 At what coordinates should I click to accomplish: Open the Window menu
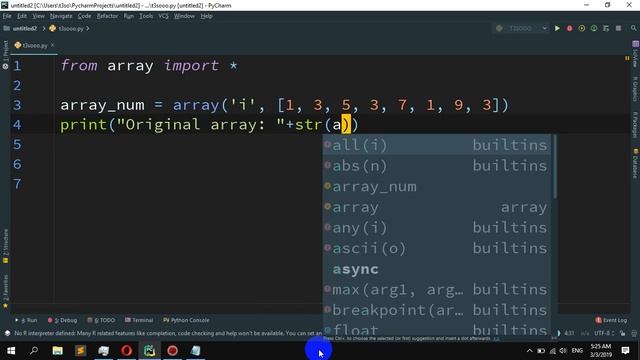(184, 16)
